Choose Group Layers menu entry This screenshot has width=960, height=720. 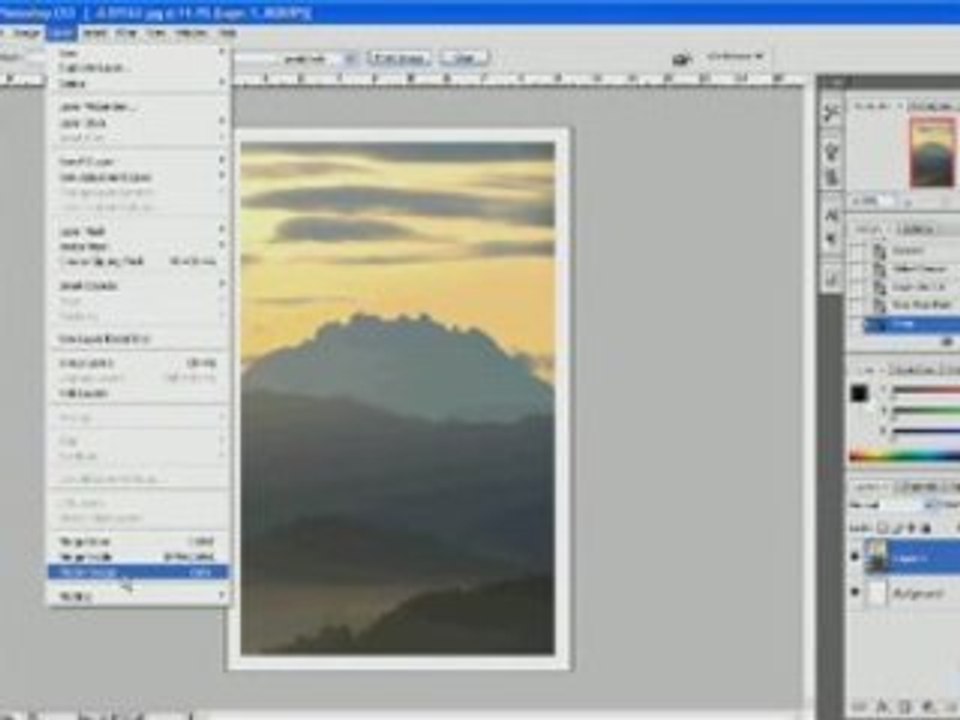[138, 363]
